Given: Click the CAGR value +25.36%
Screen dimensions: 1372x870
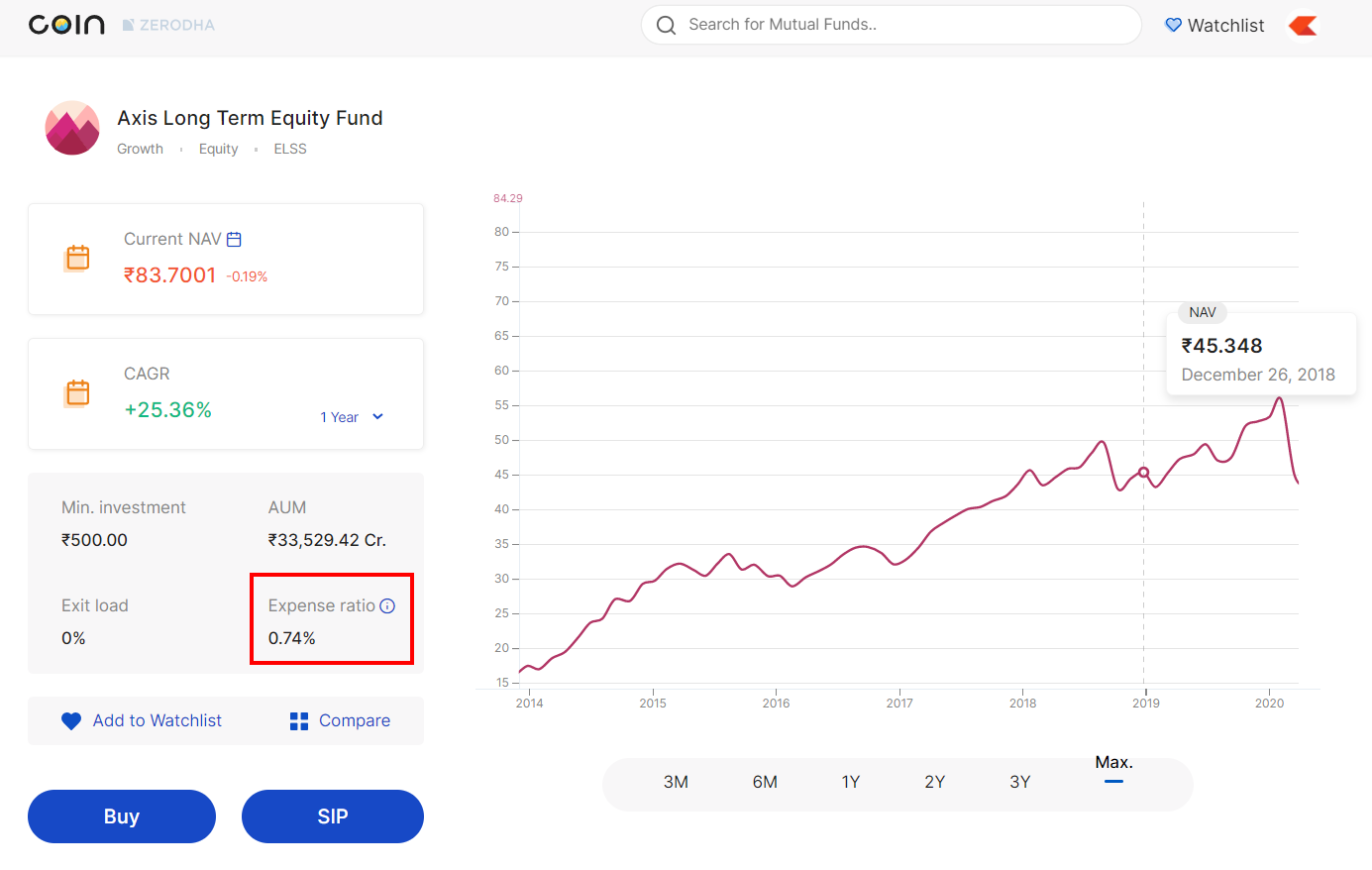Looking at the screenshot, I should point(167,409).
